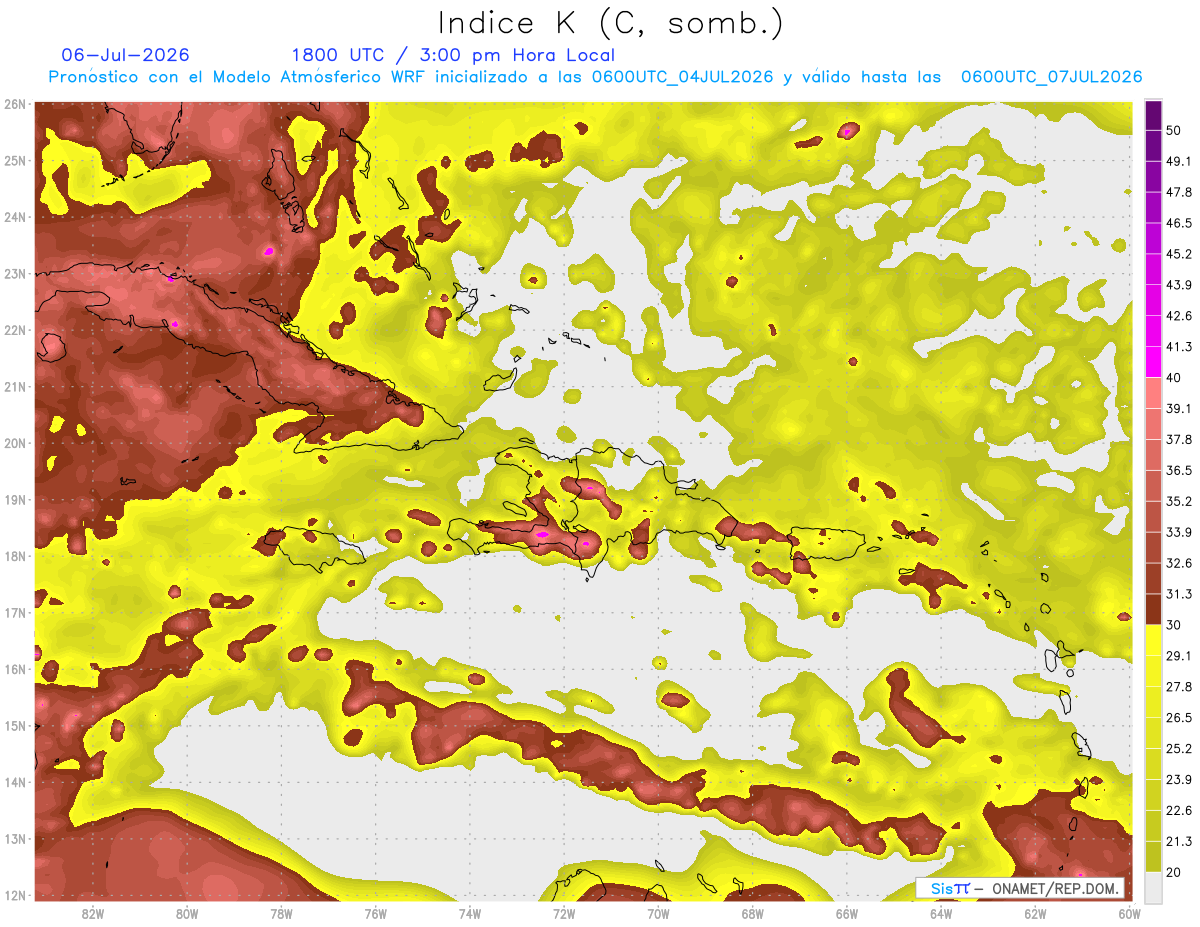Click the "15N" latitude label
The image size is (1200, 927).
15,726
